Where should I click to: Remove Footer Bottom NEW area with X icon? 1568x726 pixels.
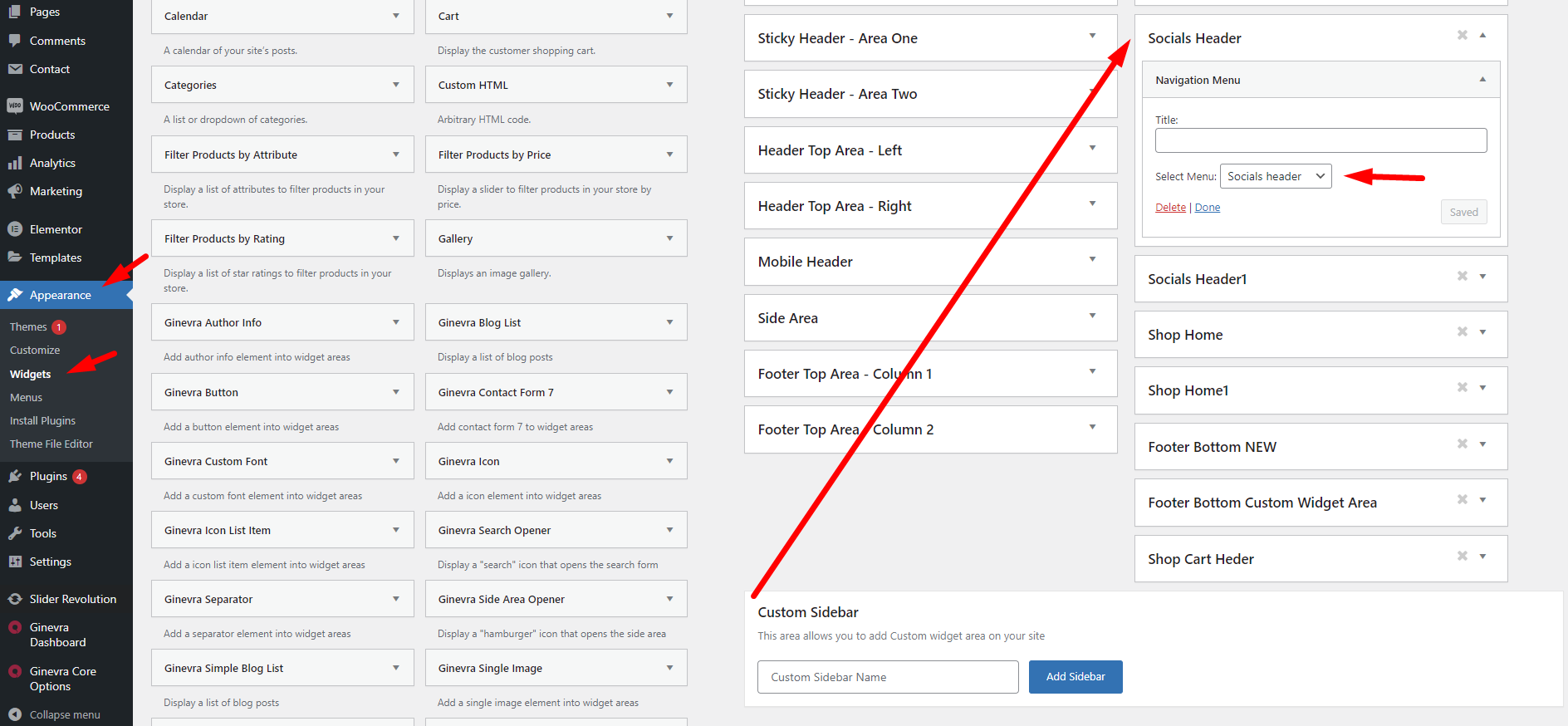pos(1463,444)
